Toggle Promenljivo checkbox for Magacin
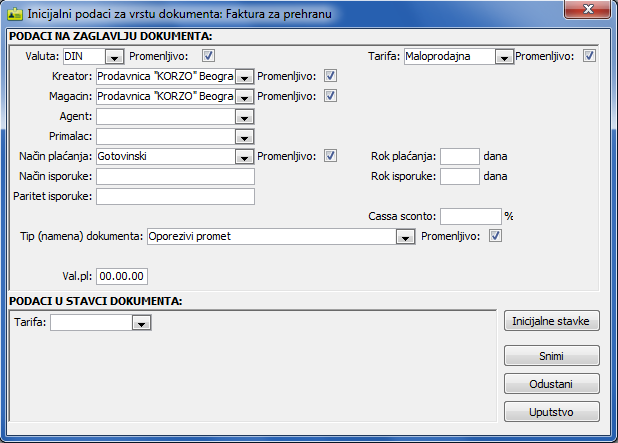618x443 pixels. click(331, 96)
